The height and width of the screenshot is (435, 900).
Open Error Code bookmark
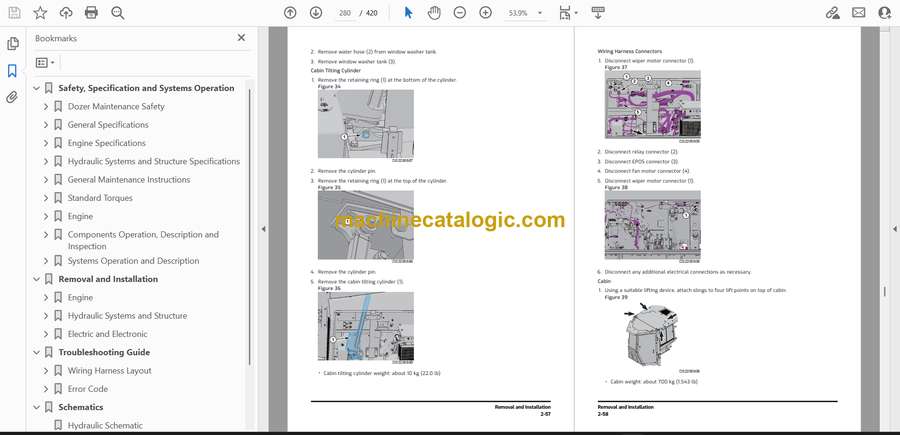tap(88, 389)
